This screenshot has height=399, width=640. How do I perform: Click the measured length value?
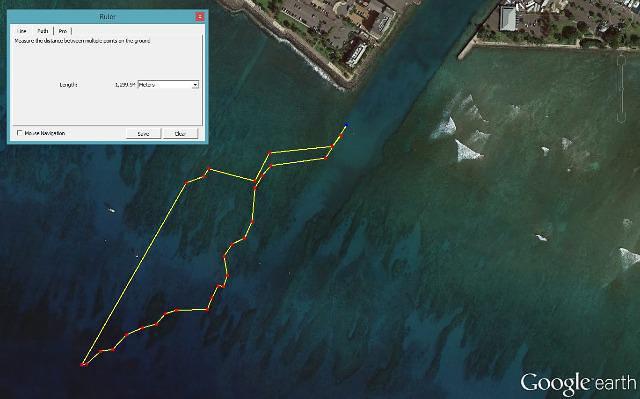click(125, 85)
